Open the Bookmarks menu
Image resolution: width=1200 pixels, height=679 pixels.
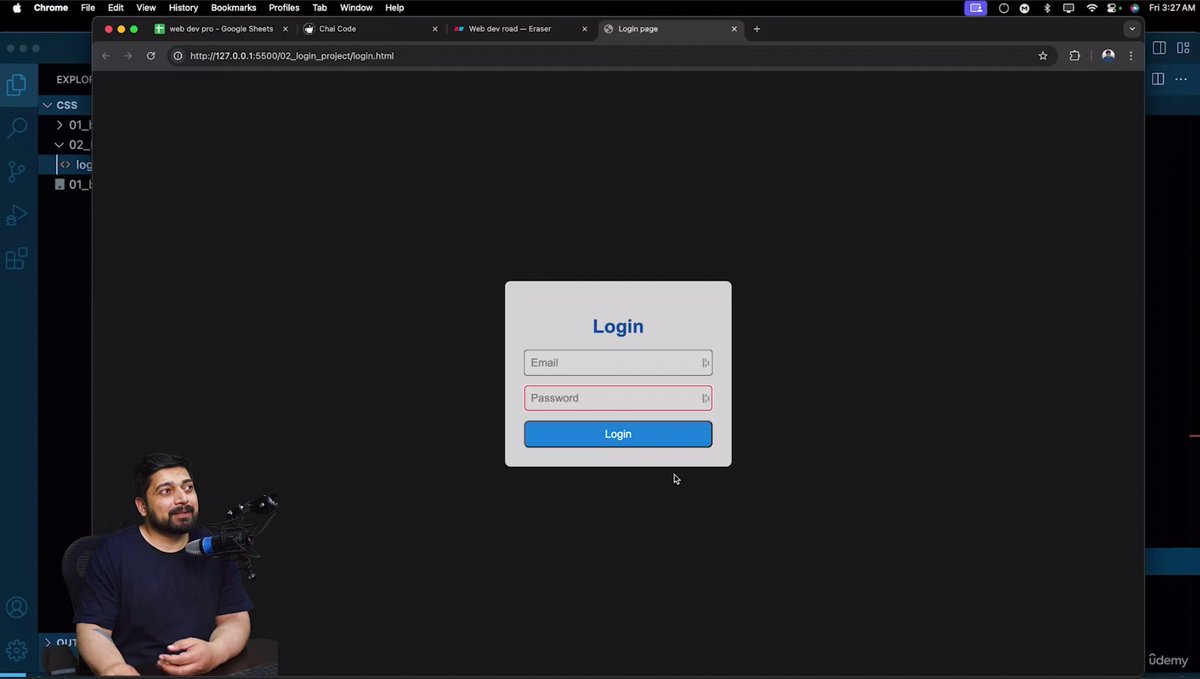[234, 8]
